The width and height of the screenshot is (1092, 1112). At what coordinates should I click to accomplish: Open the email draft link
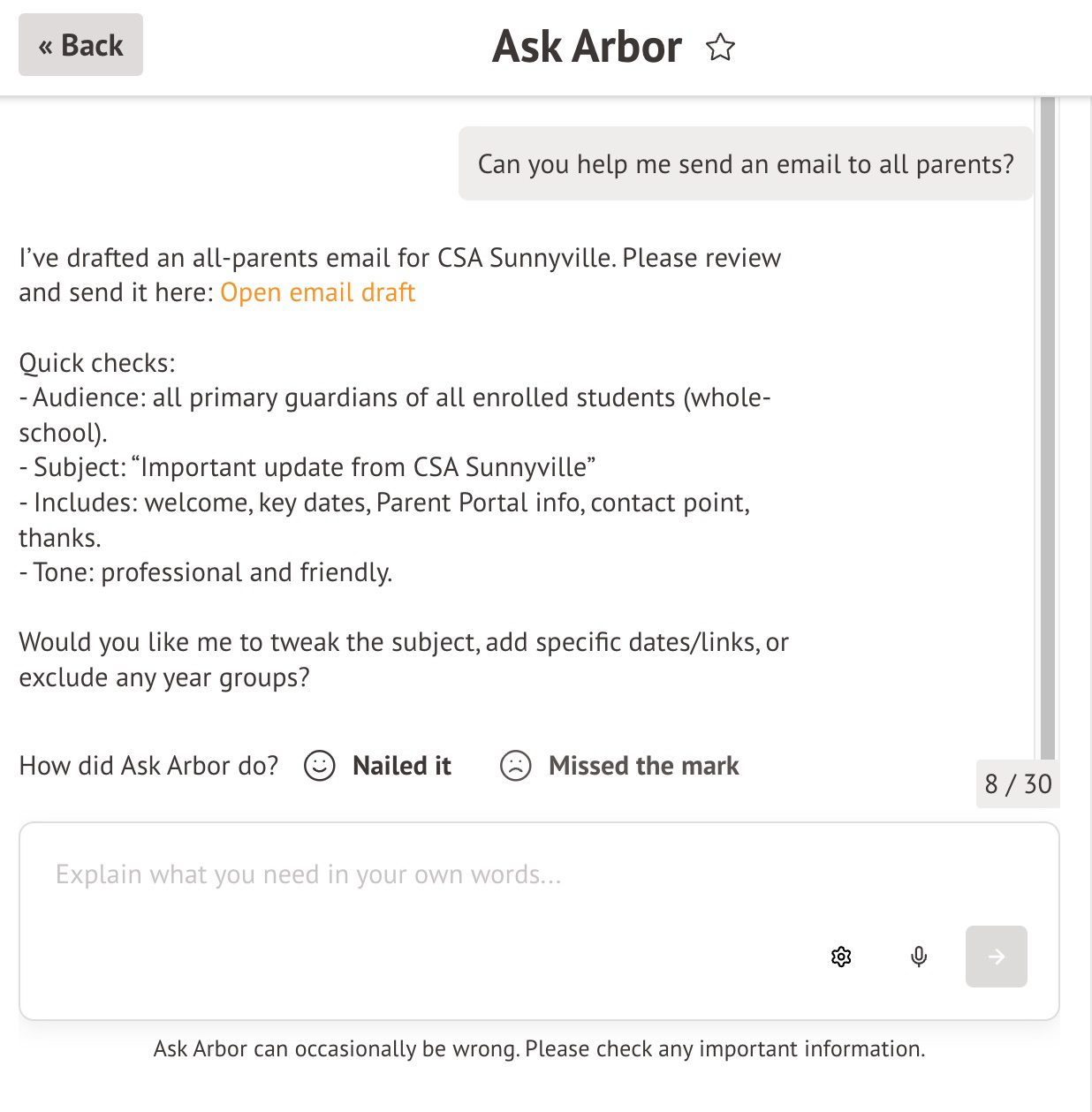[x=317, y=292]
